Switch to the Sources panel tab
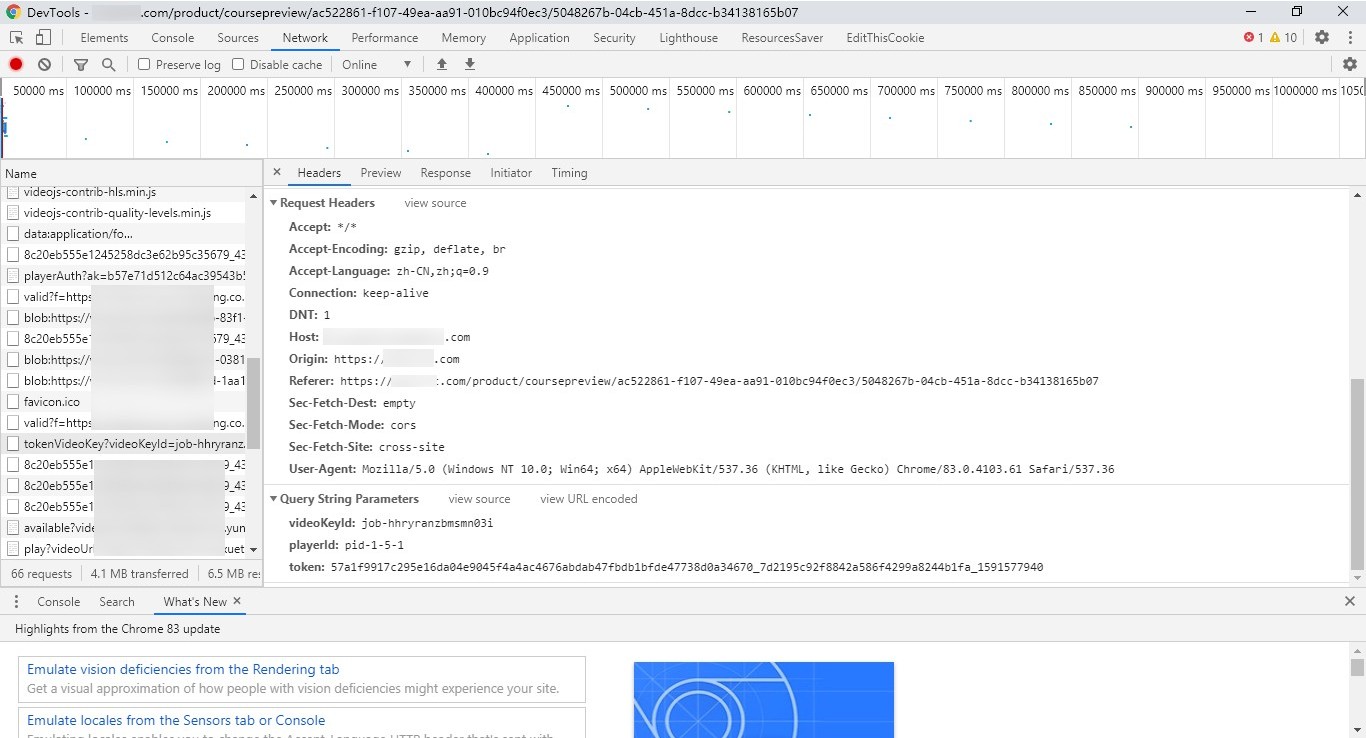The image size is (1366, 738). (238, 38)
